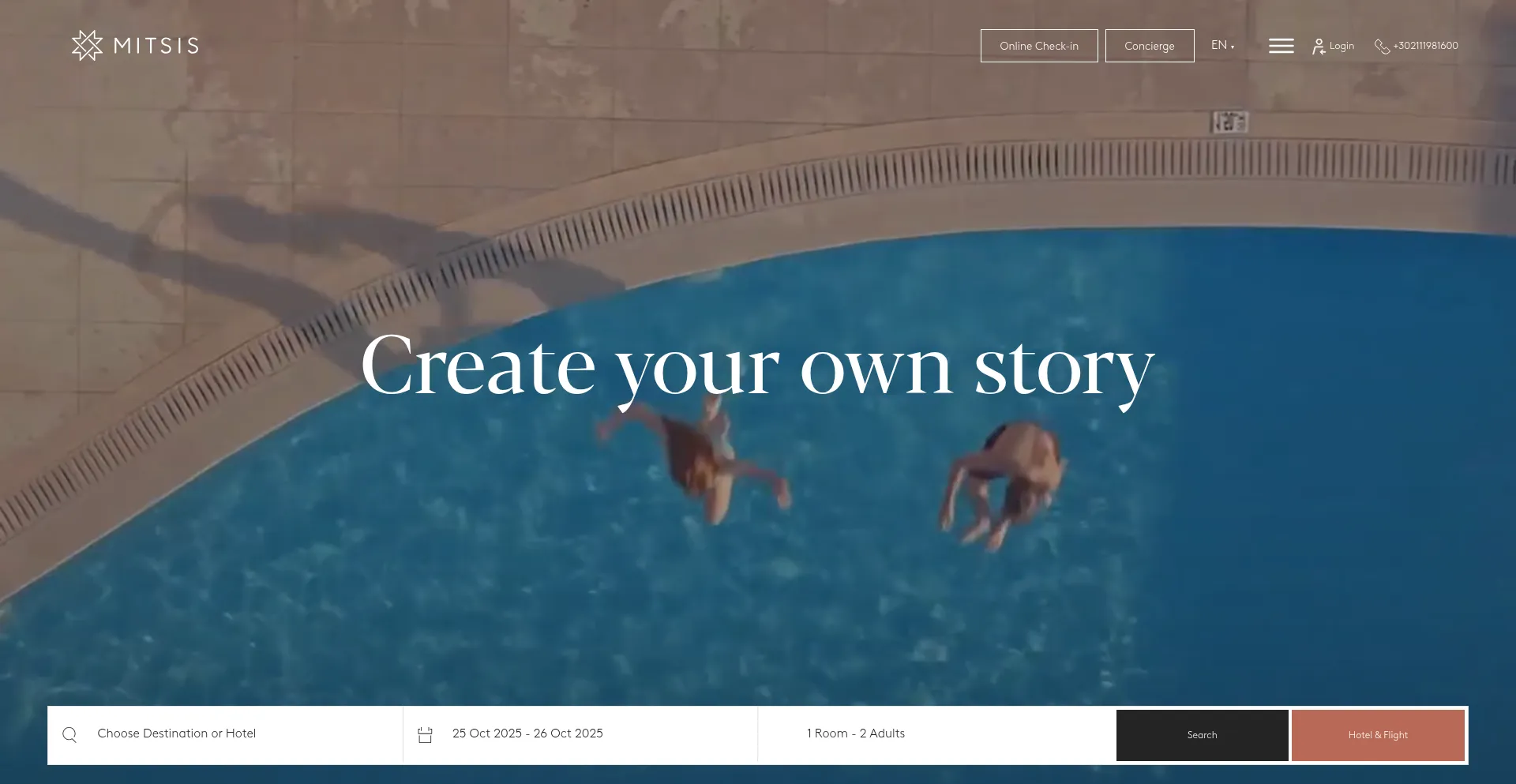Image resolution: width=1516 pixels, height=784 pixels.
Task: Open the hamburger menu icon
Action: coord(1281,46)
